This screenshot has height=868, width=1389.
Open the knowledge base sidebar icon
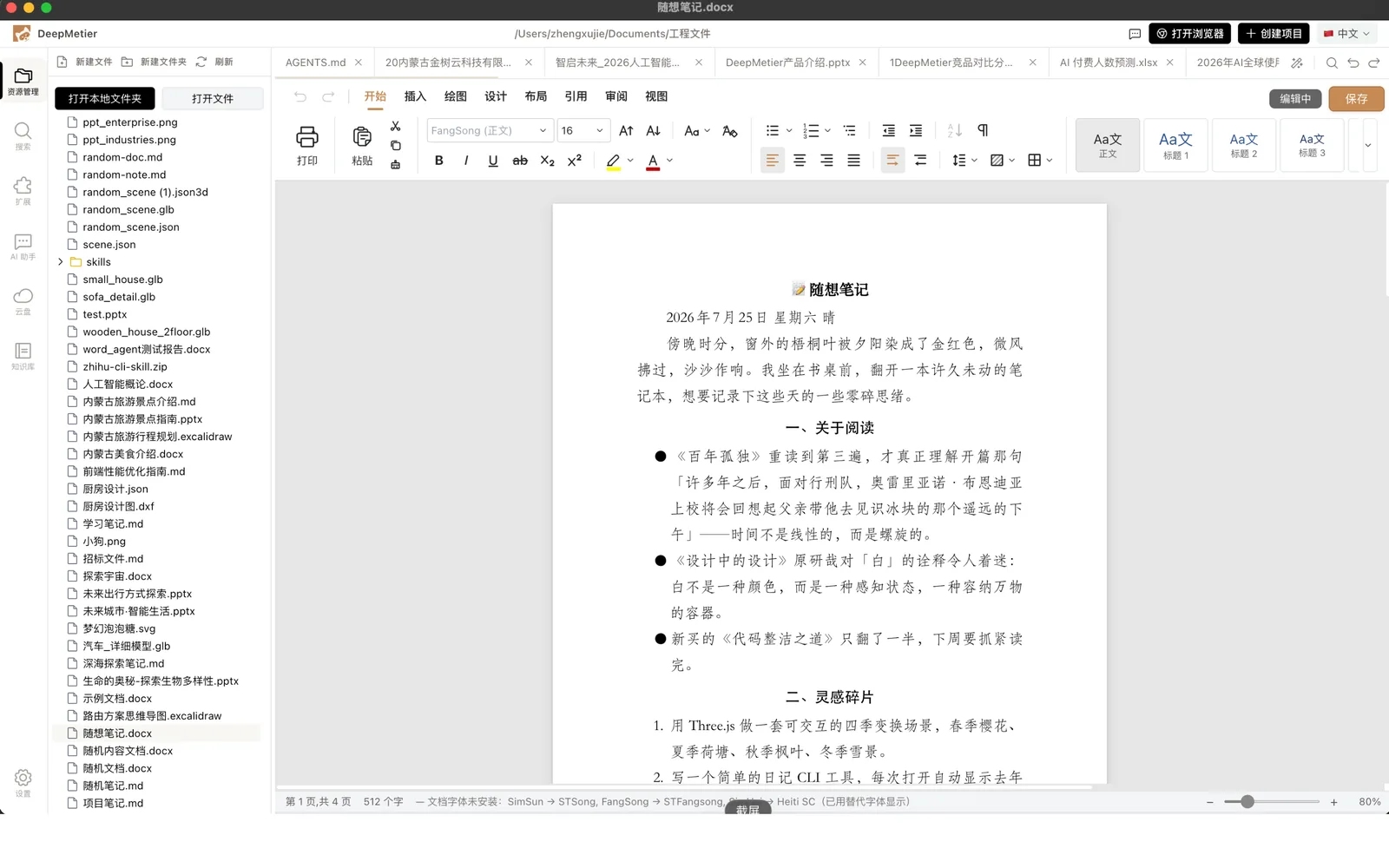coord(23,356)
